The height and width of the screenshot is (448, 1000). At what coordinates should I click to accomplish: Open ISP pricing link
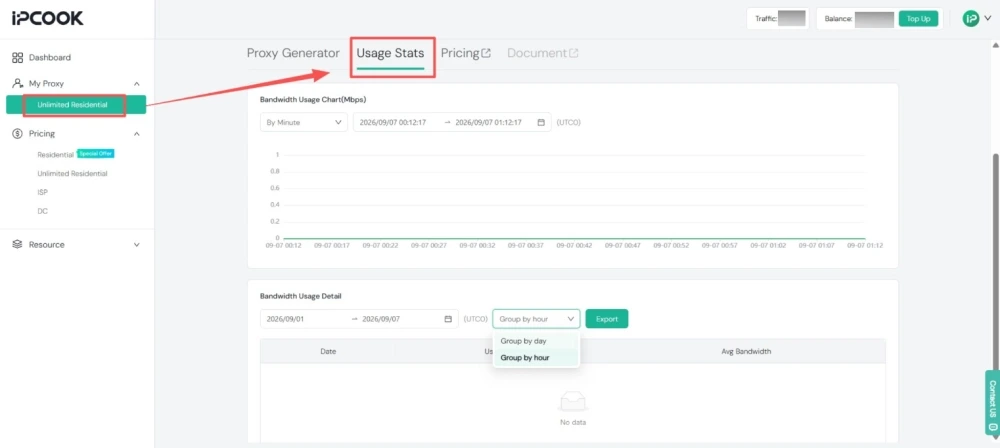[42, 192]
